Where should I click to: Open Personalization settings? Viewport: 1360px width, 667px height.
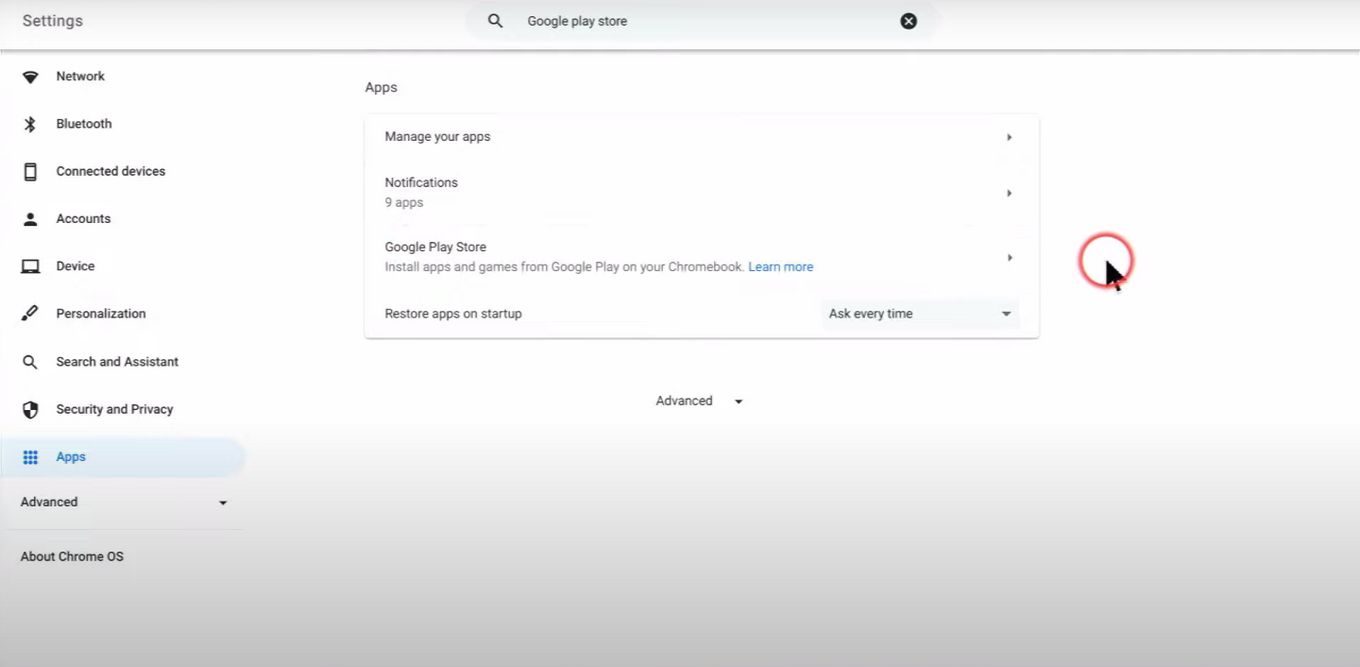(101, 314)
